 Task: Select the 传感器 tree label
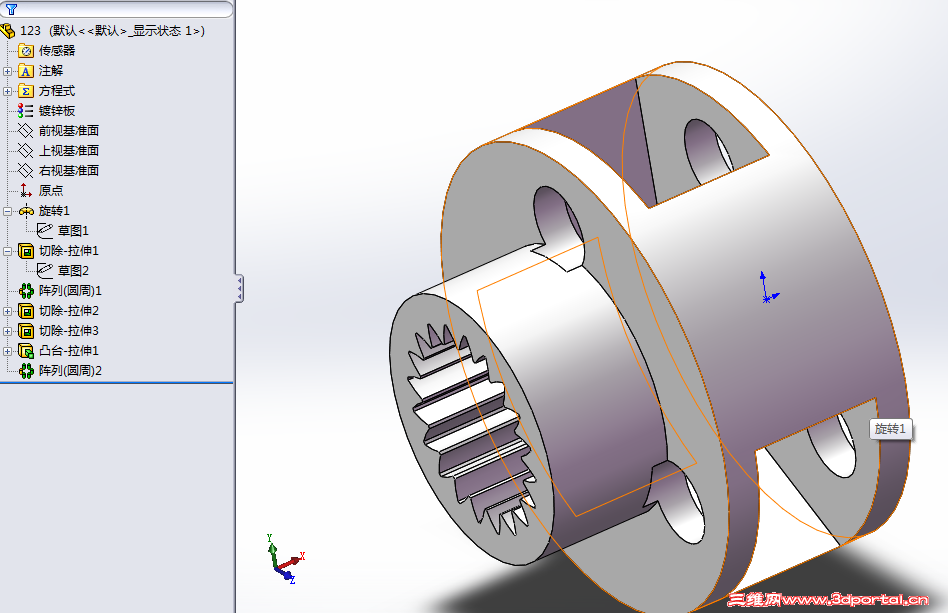(57, 51)
